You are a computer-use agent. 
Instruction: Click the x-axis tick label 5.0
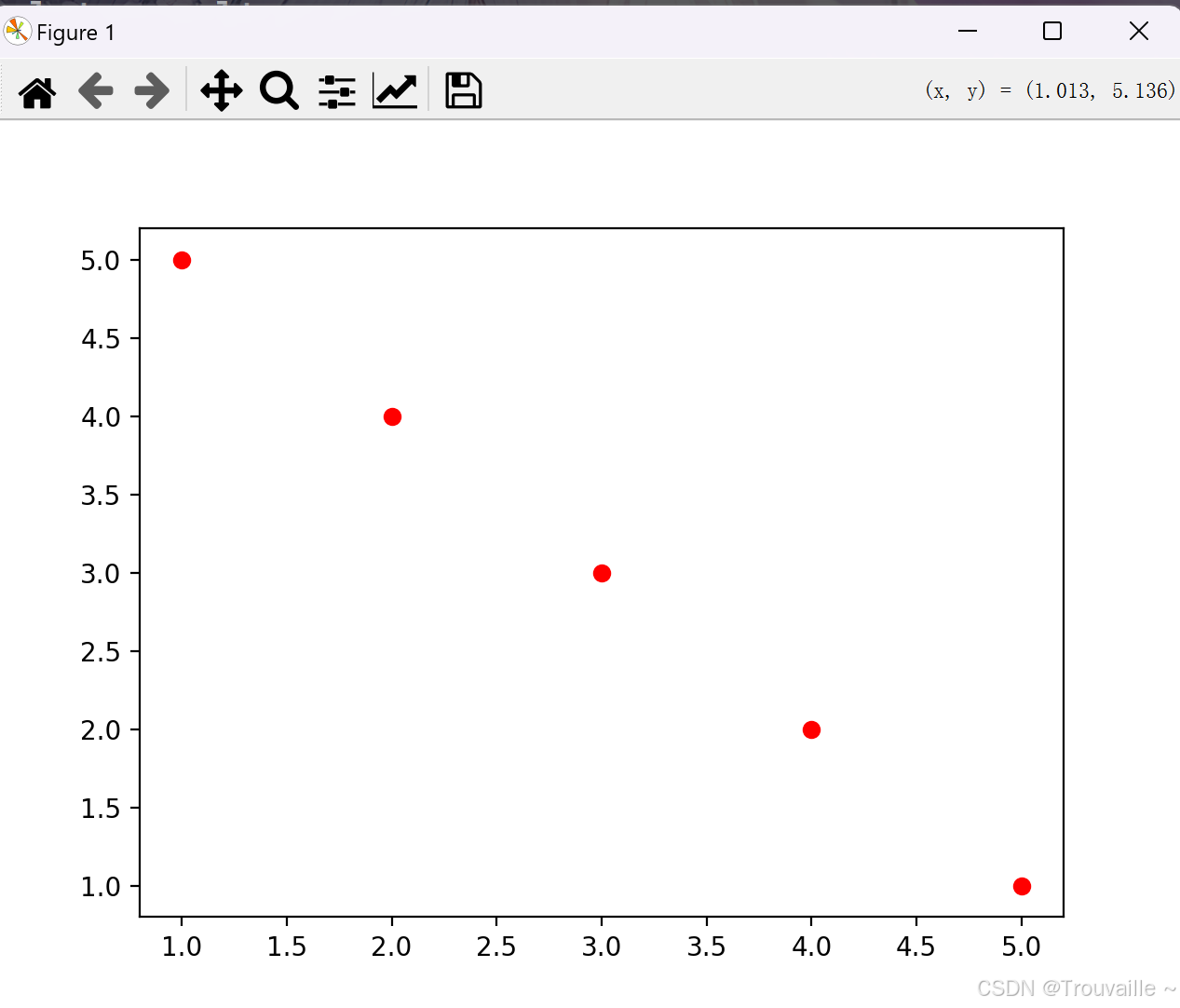pos(1022,947)
